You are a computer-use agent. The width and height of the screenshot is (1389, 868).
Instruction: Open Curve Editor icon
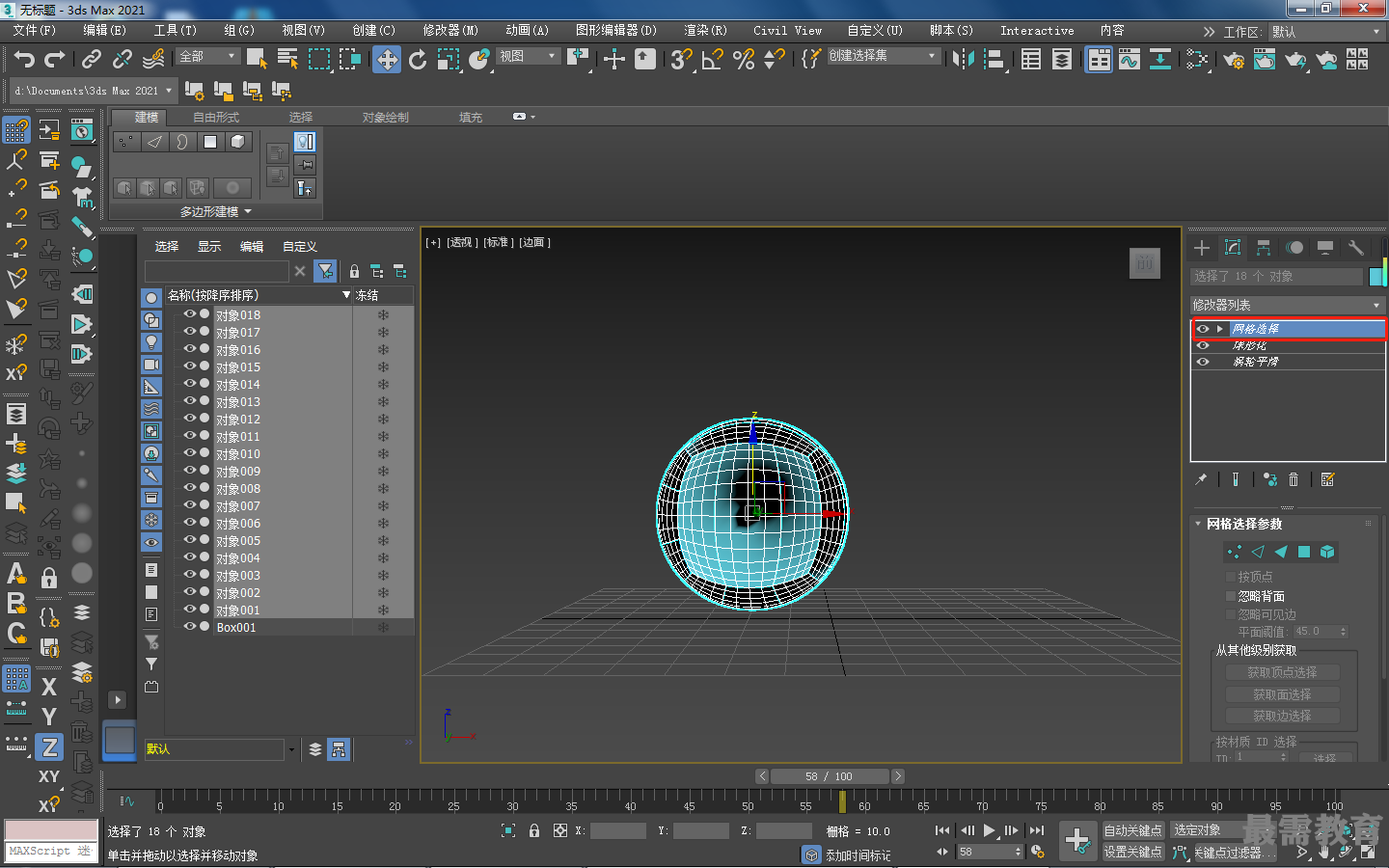1129,60
